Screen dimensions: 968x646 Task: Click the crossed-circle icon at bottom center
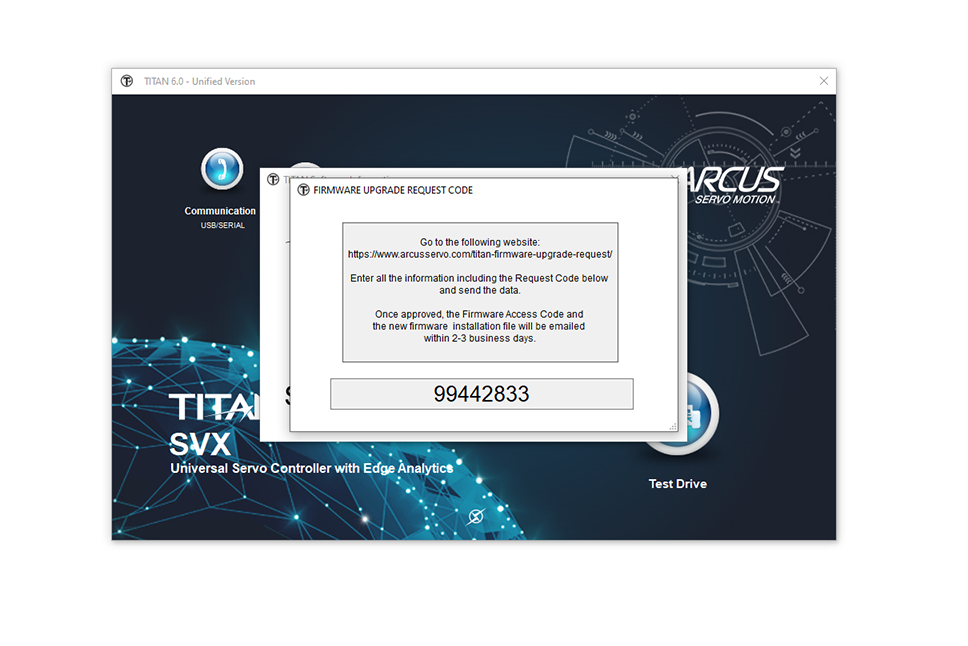476,516
